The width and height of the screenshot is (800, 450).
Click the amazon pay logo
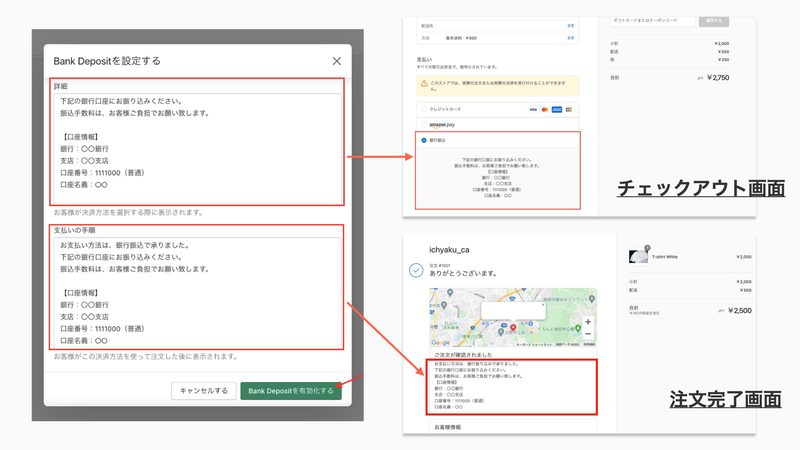coord(442,124)
